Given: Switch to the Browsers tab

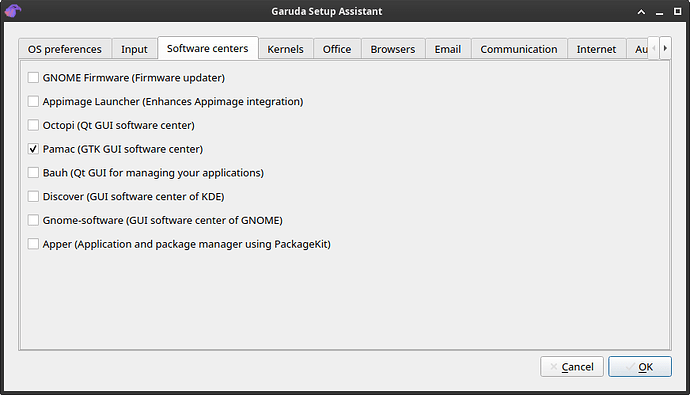Looking at the screenshot, I should click(x=393, y=49).
